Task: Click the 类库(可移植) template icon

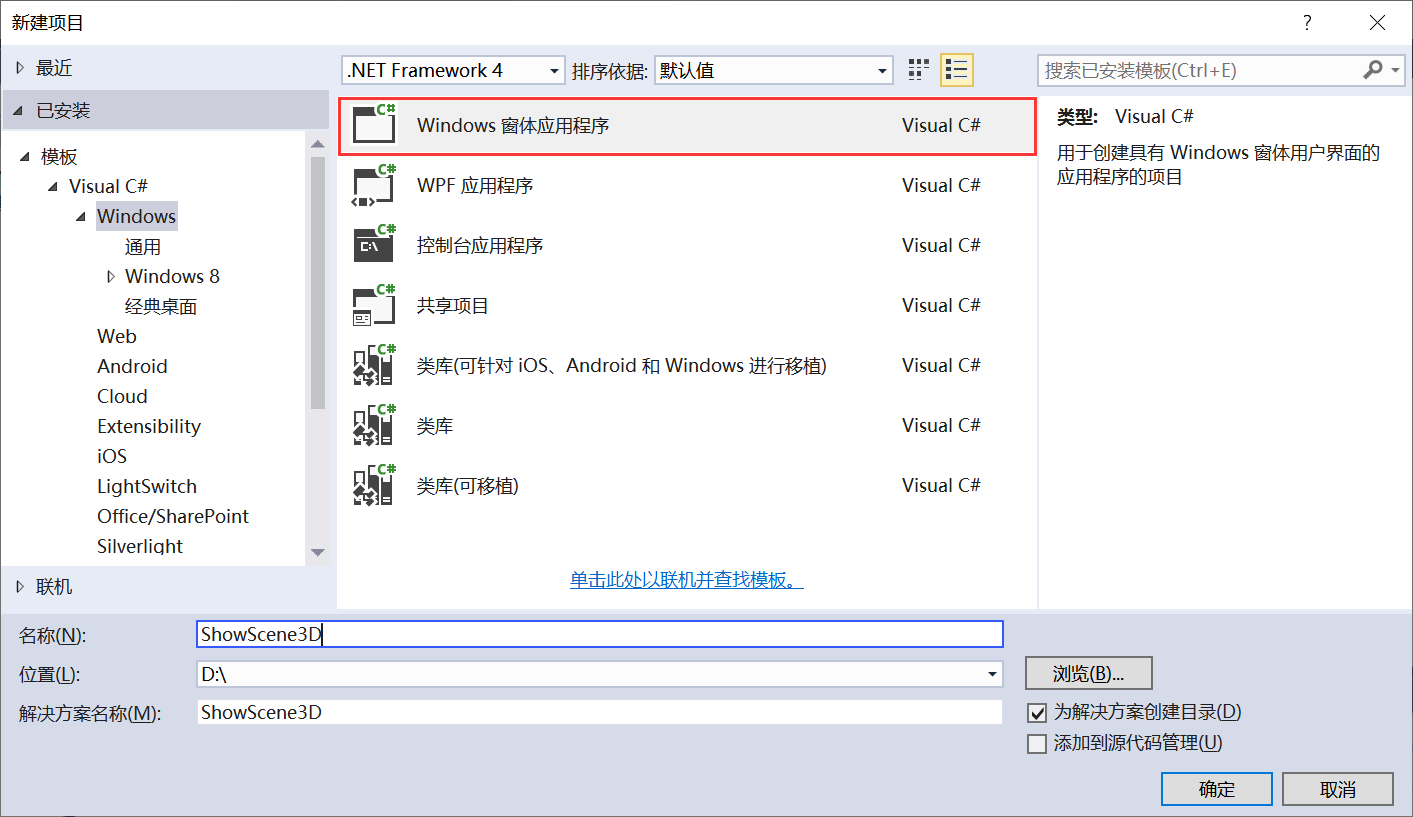Action: click(x=375, y=485)
